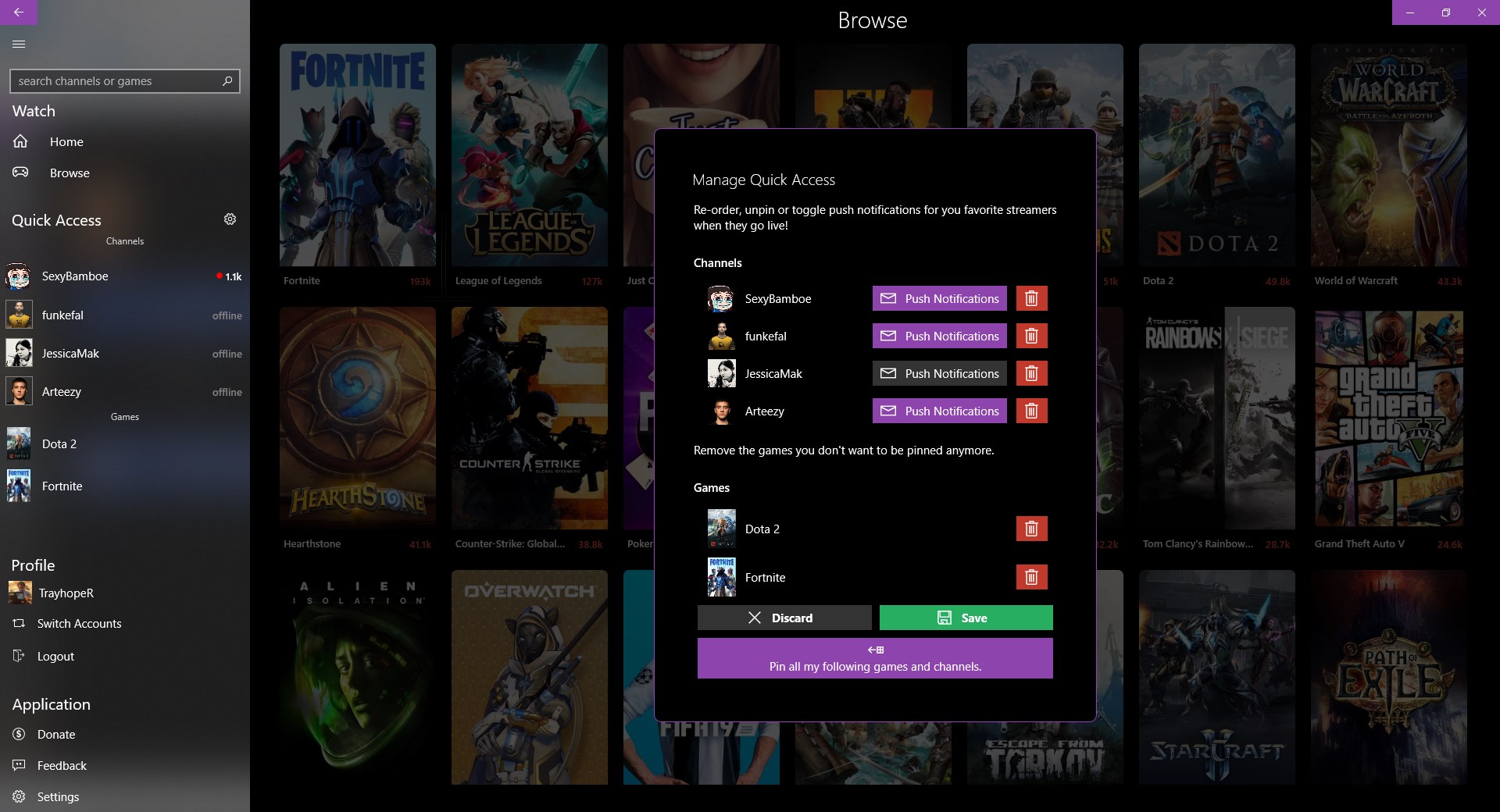Click the trash icon beside JessicaMak
The height and width of the screenshot is (812, 1500).
coord(1031,373)
